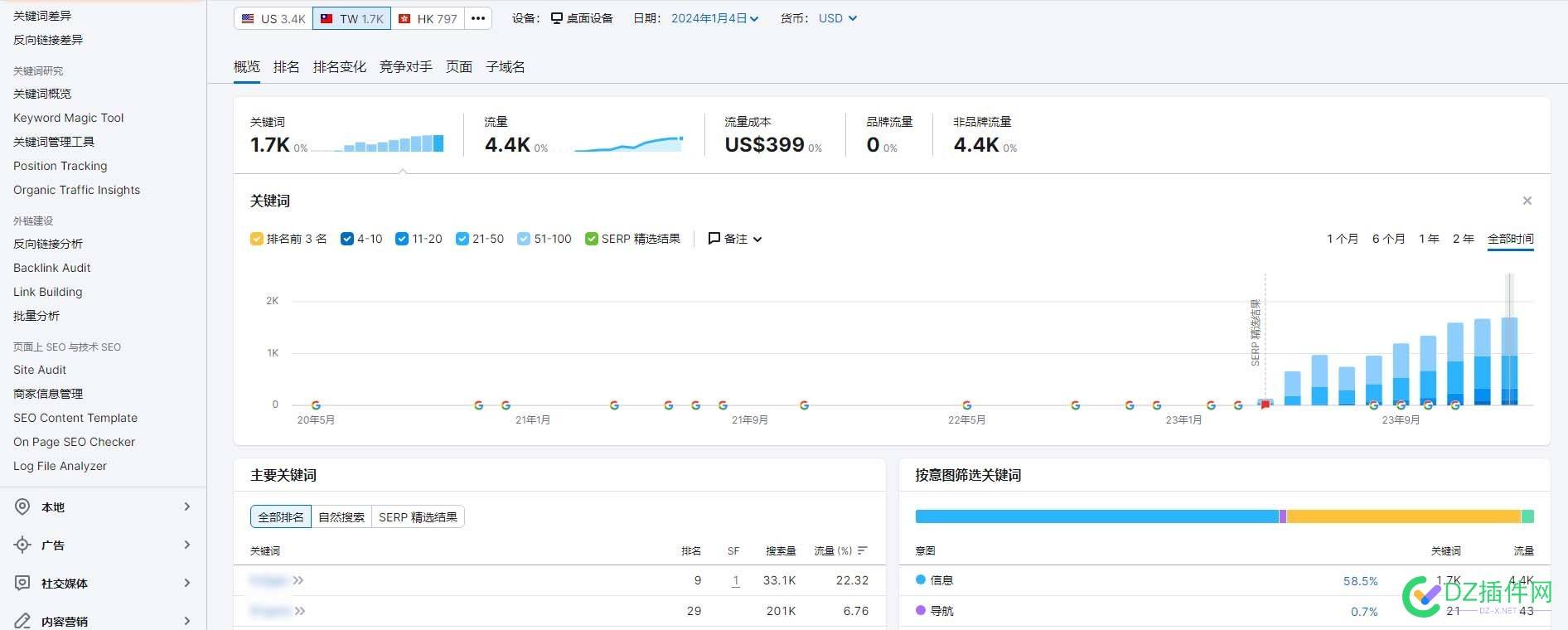Click the latest bar in keyword chart
The width and height of the screenshot is (1568, 630).
tap(1510, 361)
